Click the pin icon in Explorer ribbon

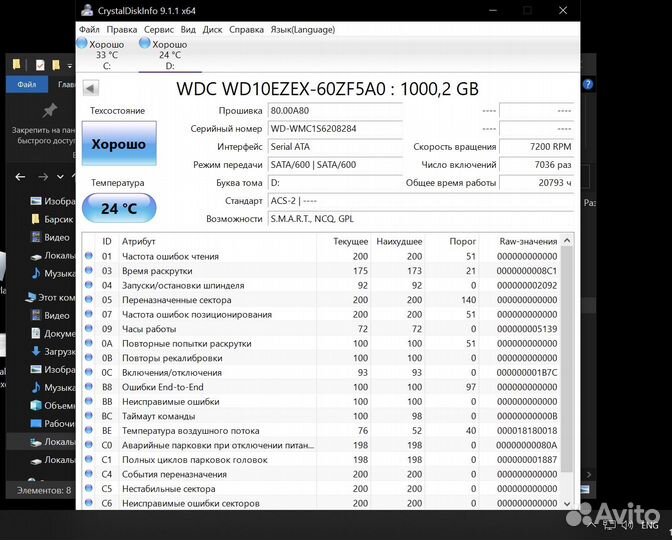pos(49,110)
